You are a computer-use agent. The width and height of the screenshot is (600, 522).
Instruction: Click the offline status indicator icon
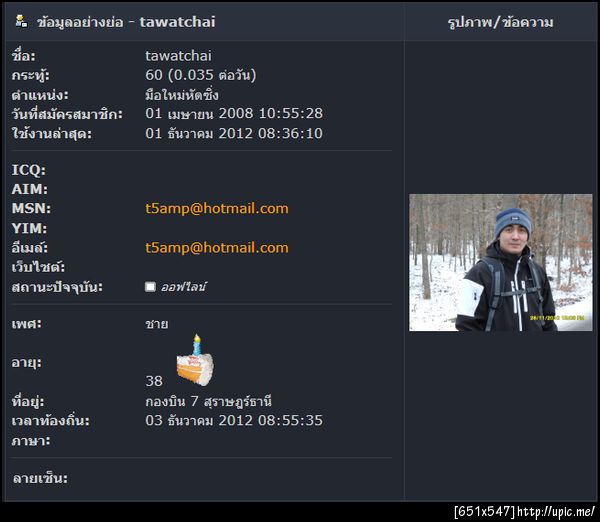[150, 287]
